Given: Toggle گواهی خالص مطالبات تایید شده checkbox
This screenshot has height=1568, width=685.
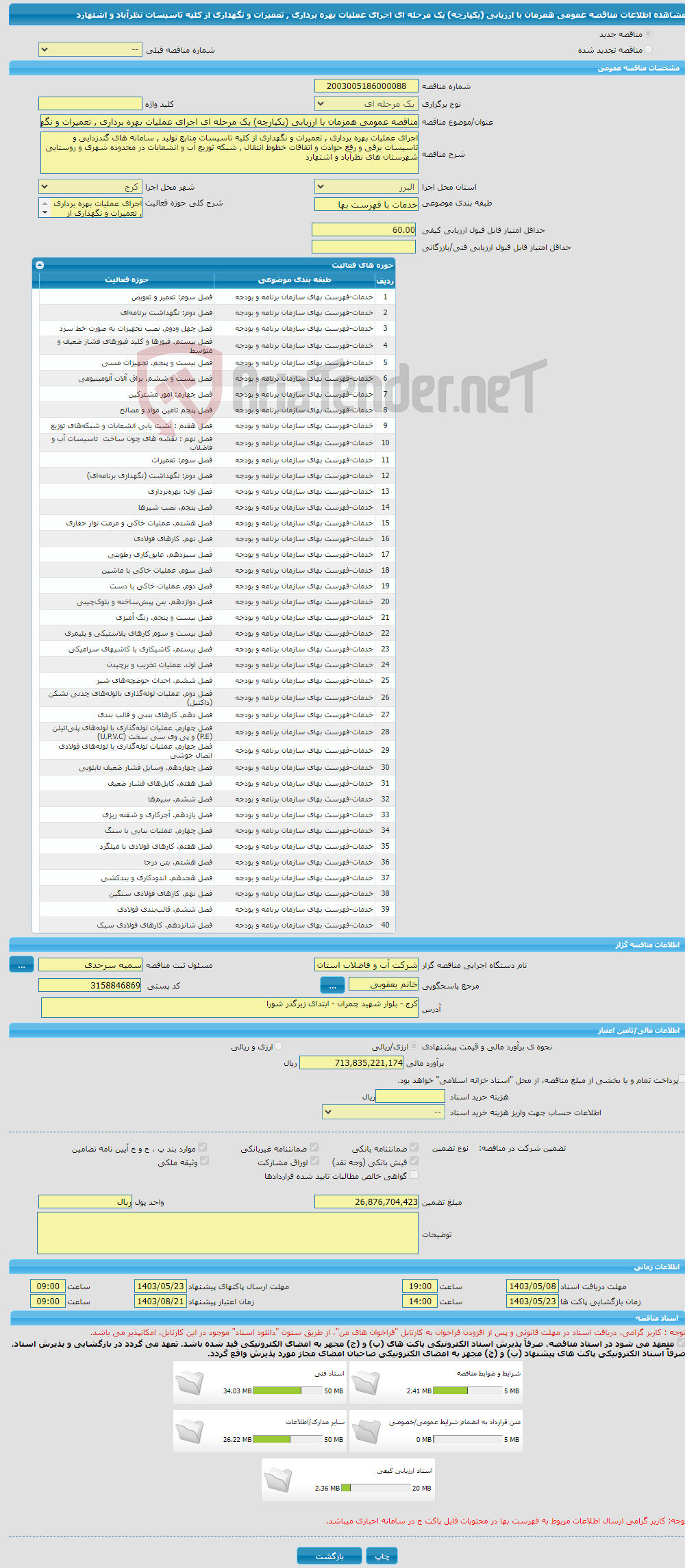Looking at the screenshot, I should [414, 1175].
